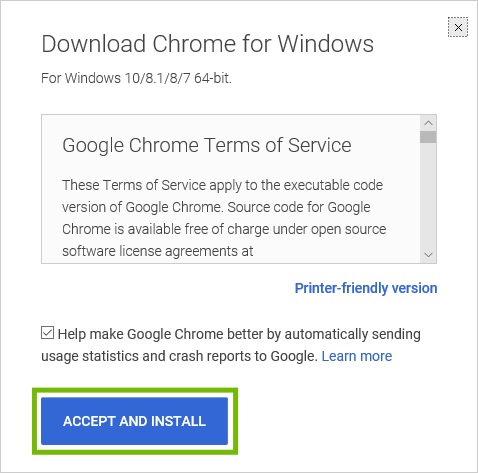Click the empty scrollbar track below the thumb
Screen dimensions: 478x473
(428, 195)
